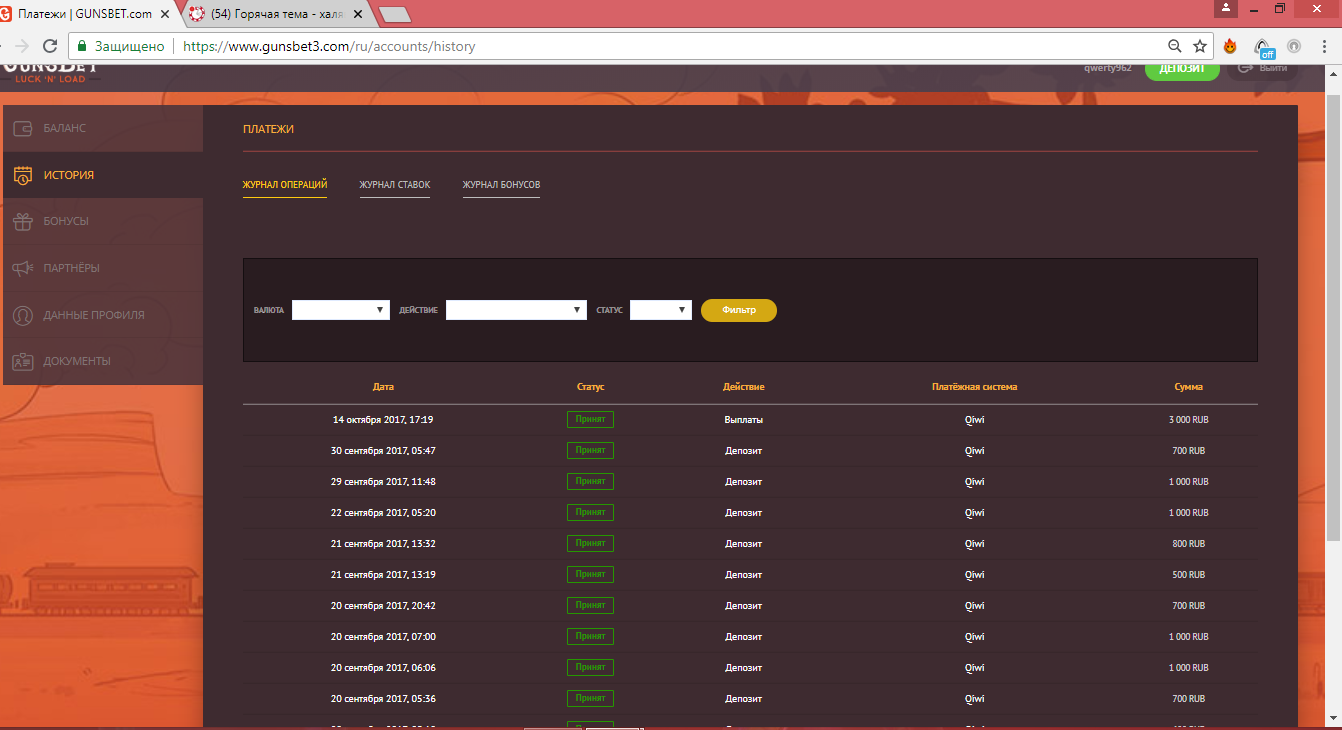Open the Валюта dropdown
Image resolution: width=1342 pixels, height=730 pixels.
tap(340, 310)
